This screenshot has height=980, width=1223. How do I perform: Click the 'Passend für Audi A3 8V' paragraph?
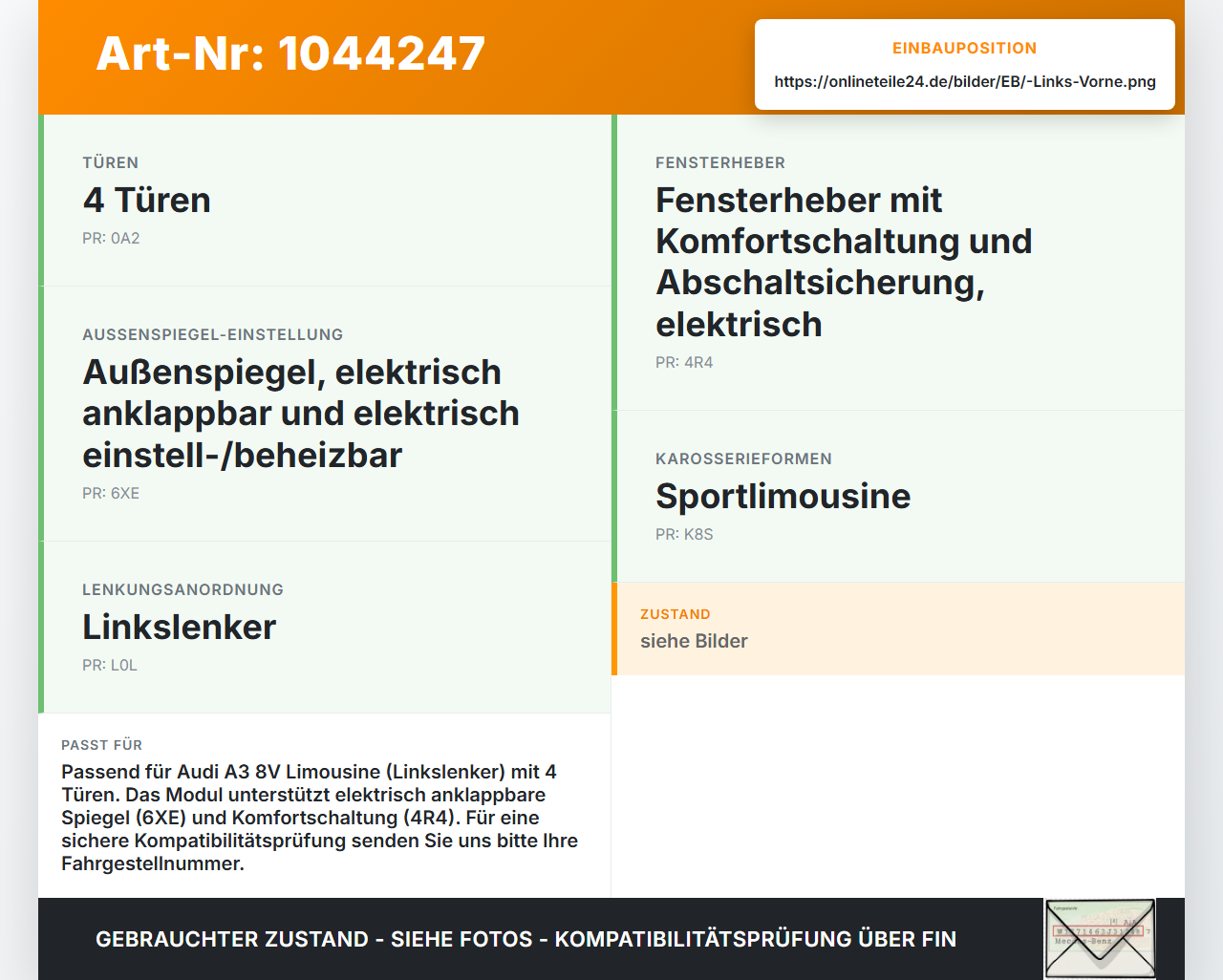[319, 818]
